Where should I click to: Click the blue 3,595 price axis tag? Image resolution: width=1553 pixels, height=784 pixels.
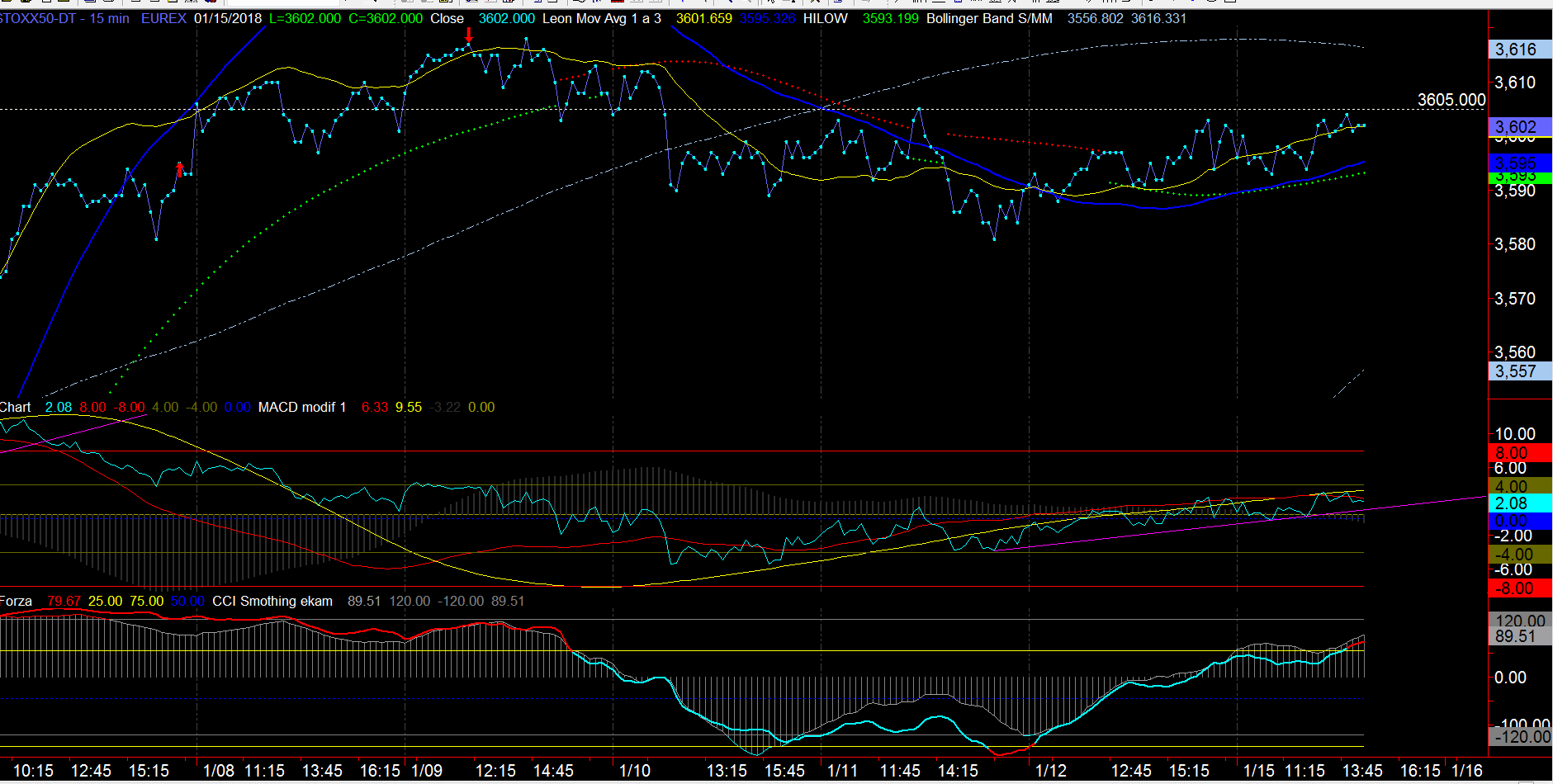(x=1520, y=163)
